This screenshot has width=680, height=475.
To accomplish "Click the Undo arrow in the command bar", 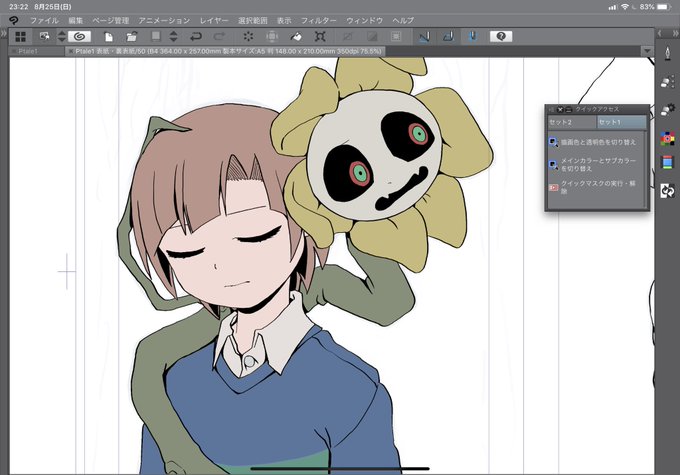I will 196,36.
